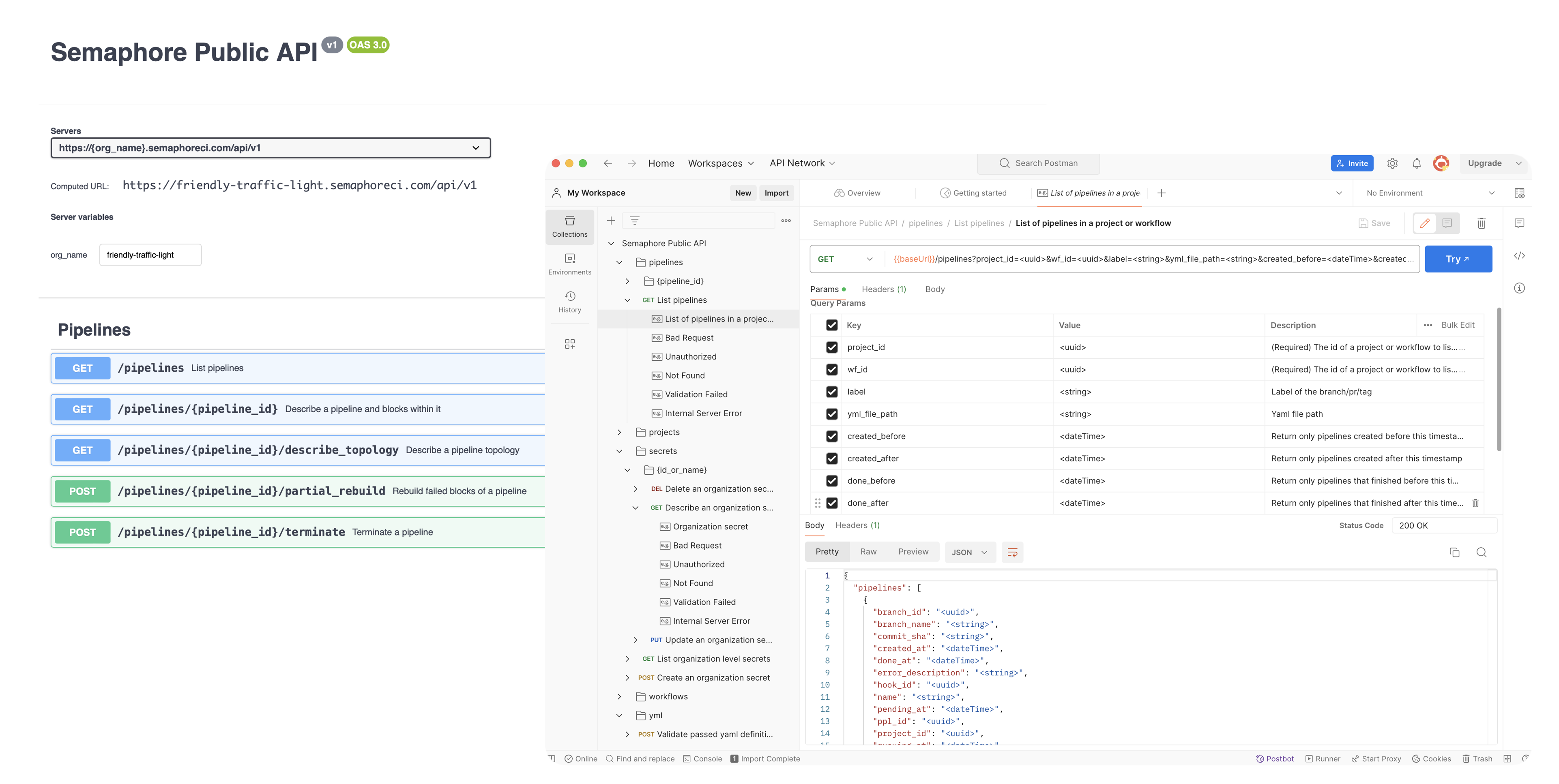Screen dimensions: 1559x784
Task: Uncheck the done_after parameter checkbox
Action: 831,503
